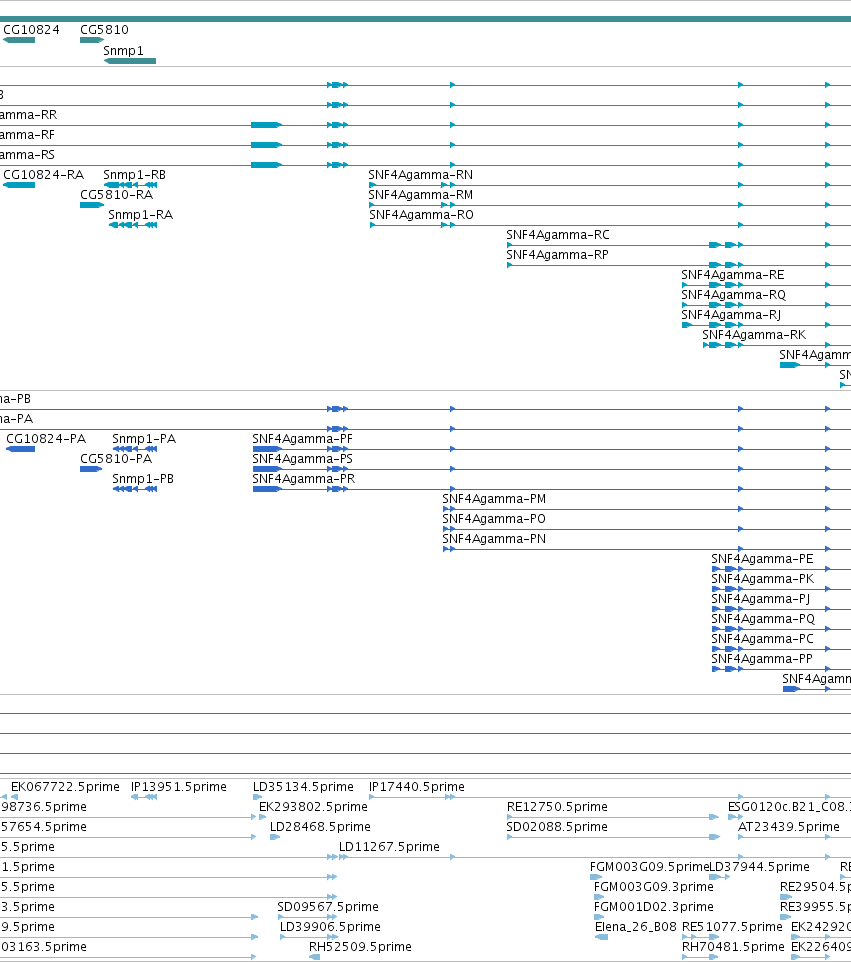The width and height of the screenshot is (851, 962).
Task: Click the Elena_26_B08 EST arrow glyph
Action: pos(601,937)
